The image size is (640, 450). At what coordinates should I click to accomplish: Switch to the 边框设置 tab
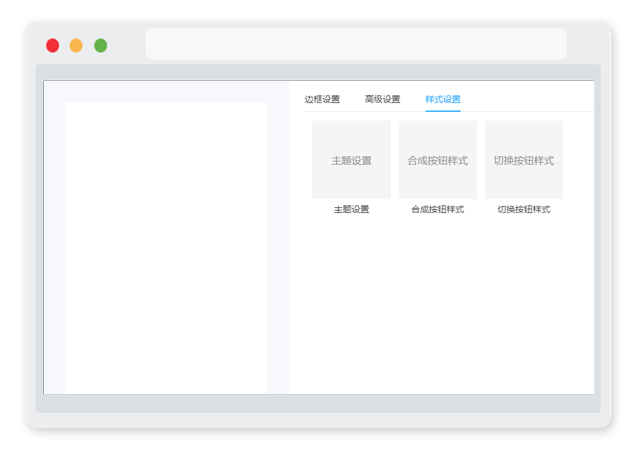tap(322, 99)
